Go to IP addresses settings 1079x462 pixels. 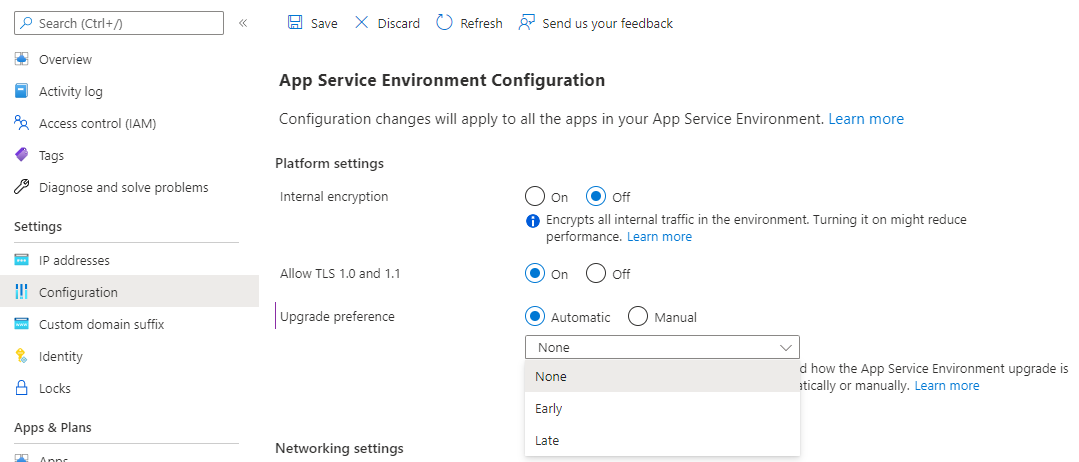click(74, 260)
